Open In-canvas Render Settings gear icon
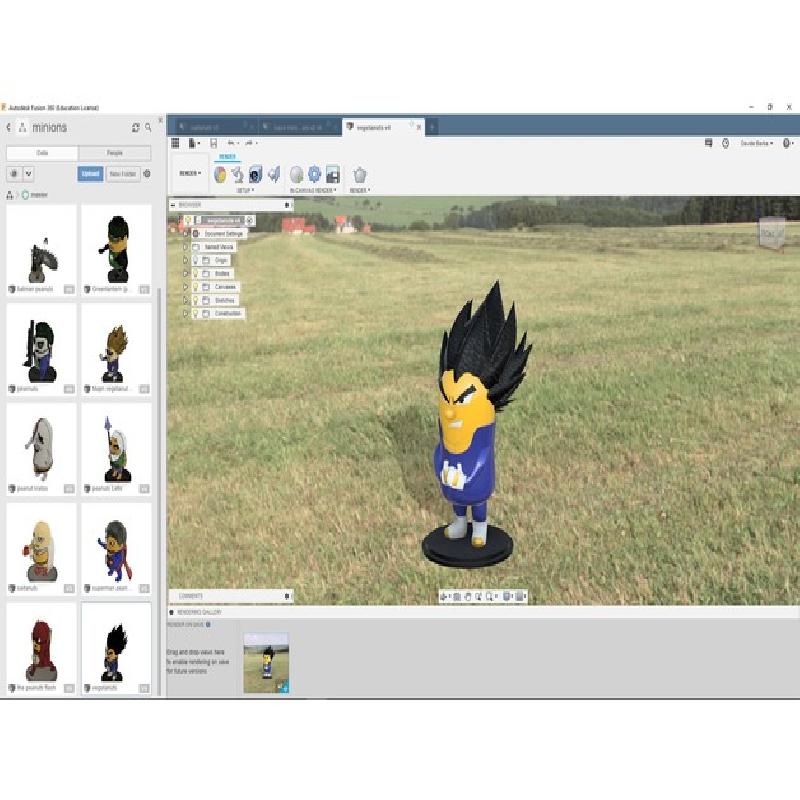The height and width of the screenshot is (800, 800). coord(314,174)
